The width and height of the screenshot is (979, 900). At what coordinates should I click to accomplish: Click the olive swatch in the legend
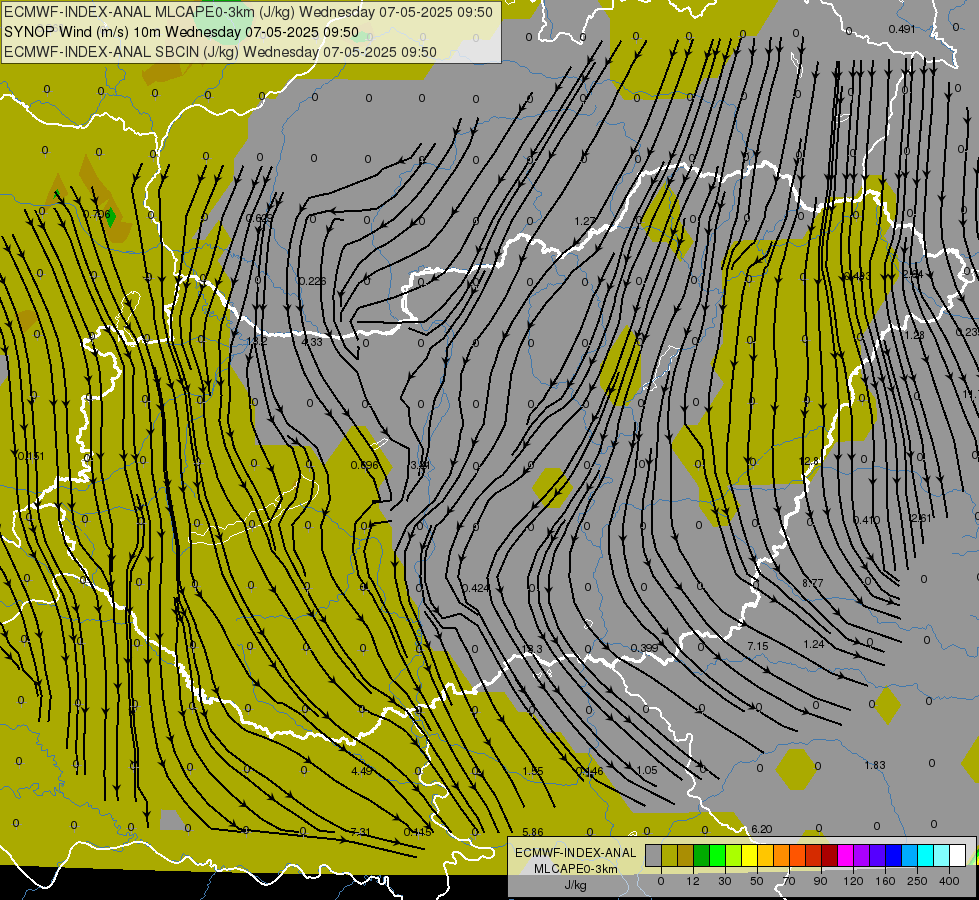670,855
